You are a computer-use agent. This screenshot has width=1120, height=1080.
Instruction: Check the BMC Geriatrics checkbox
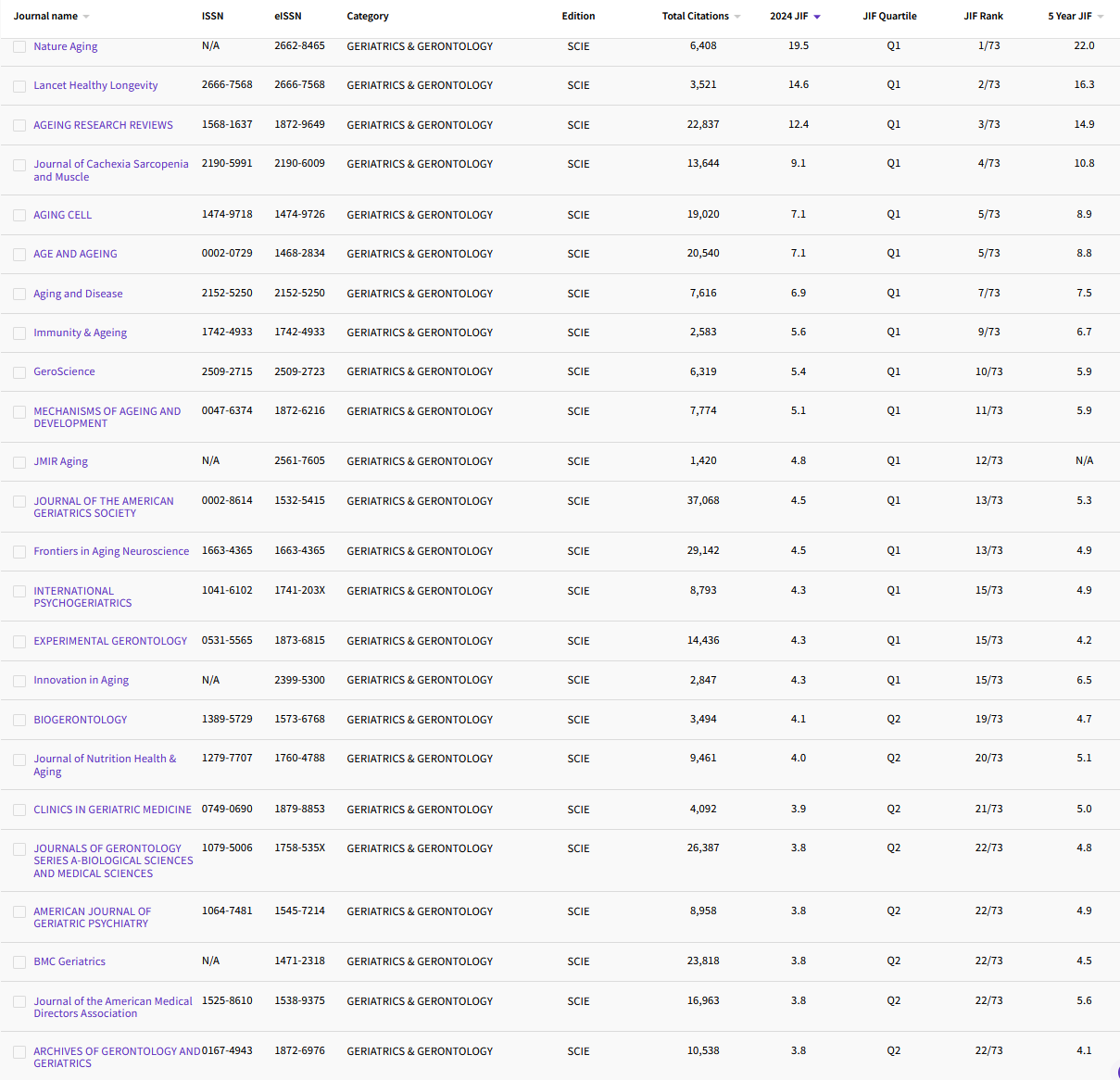pos(19,961)
